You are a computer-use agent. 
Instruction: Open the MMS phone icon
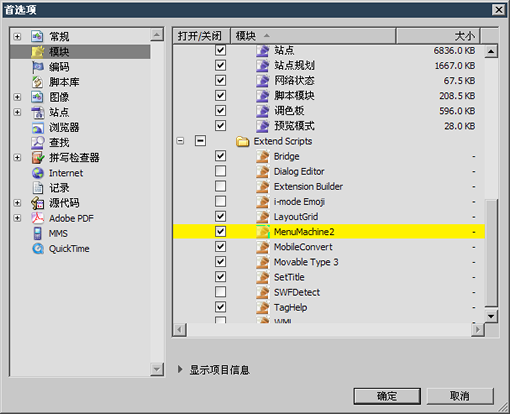coord(38,233)
